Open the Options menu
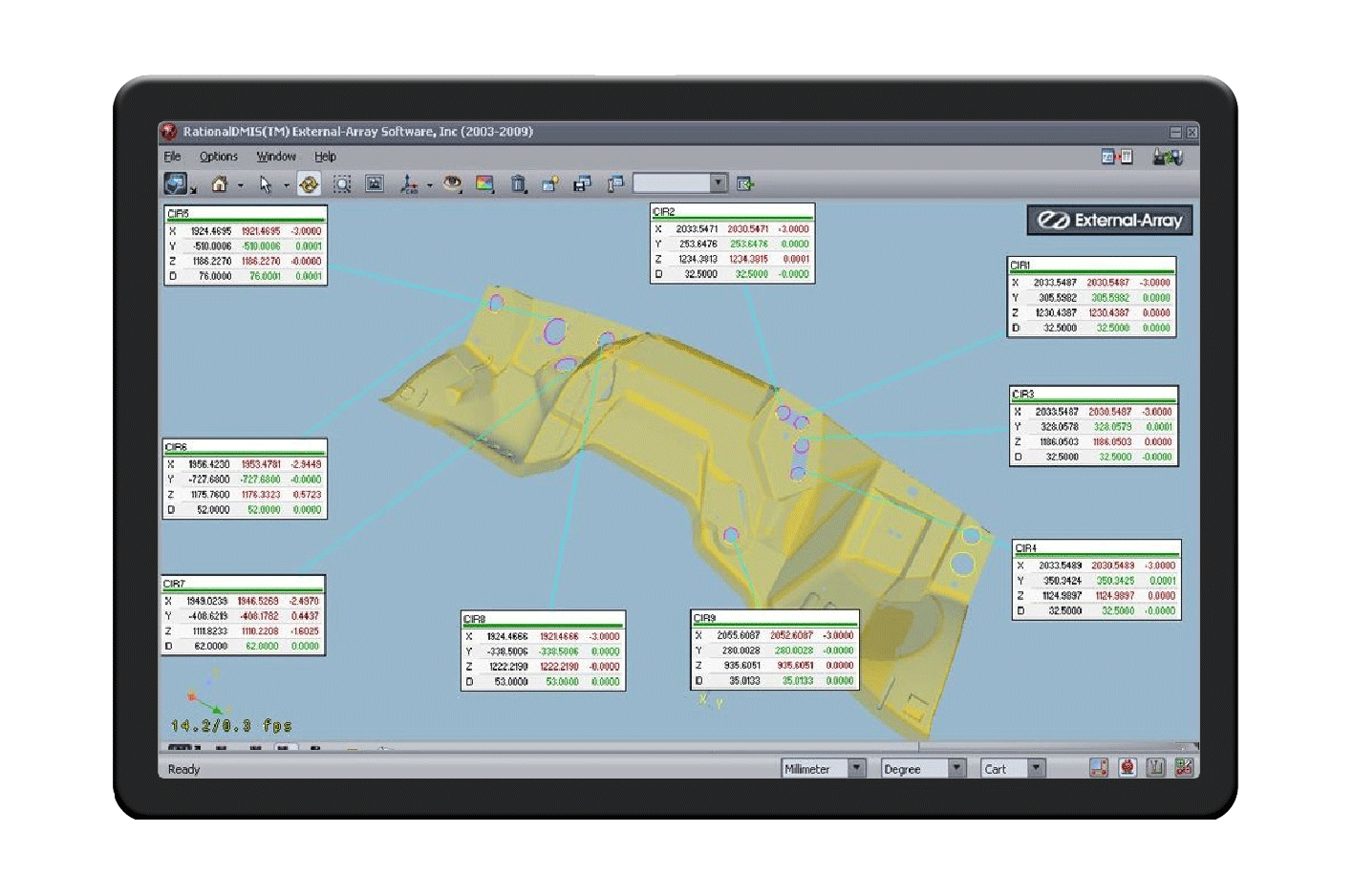 click(x=219, y=157)
